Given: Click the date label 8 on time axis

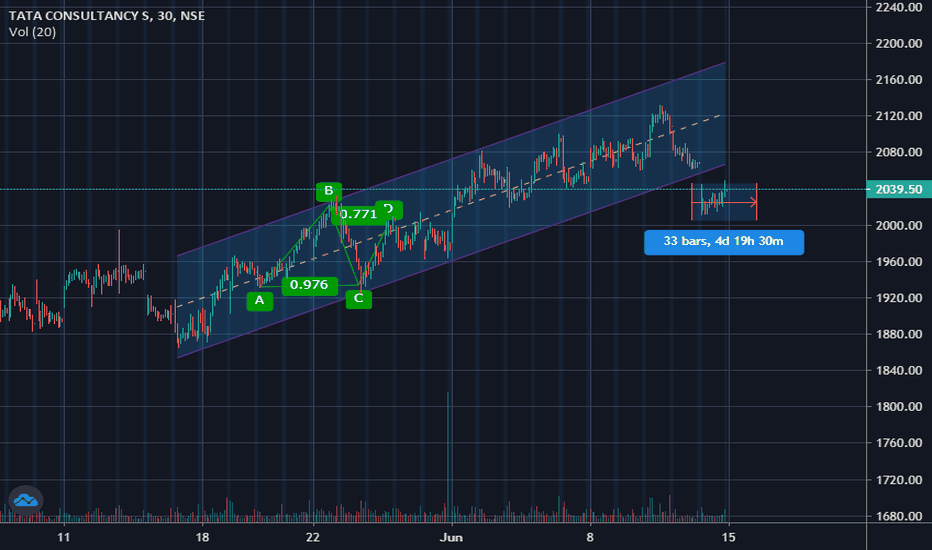Looking at the screenshot, I should [590, 538].
